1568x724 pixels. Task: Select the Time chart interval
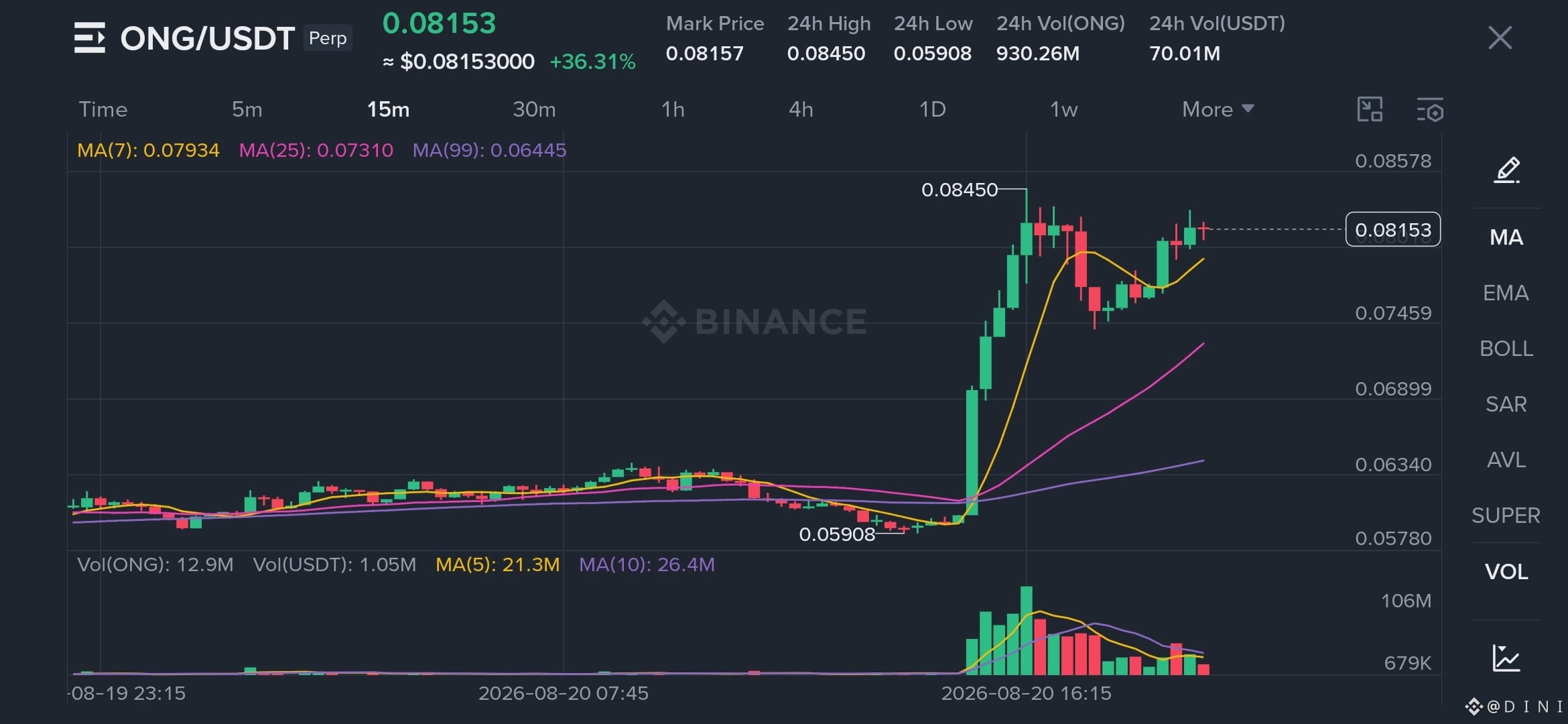click(x=103, y=109)
